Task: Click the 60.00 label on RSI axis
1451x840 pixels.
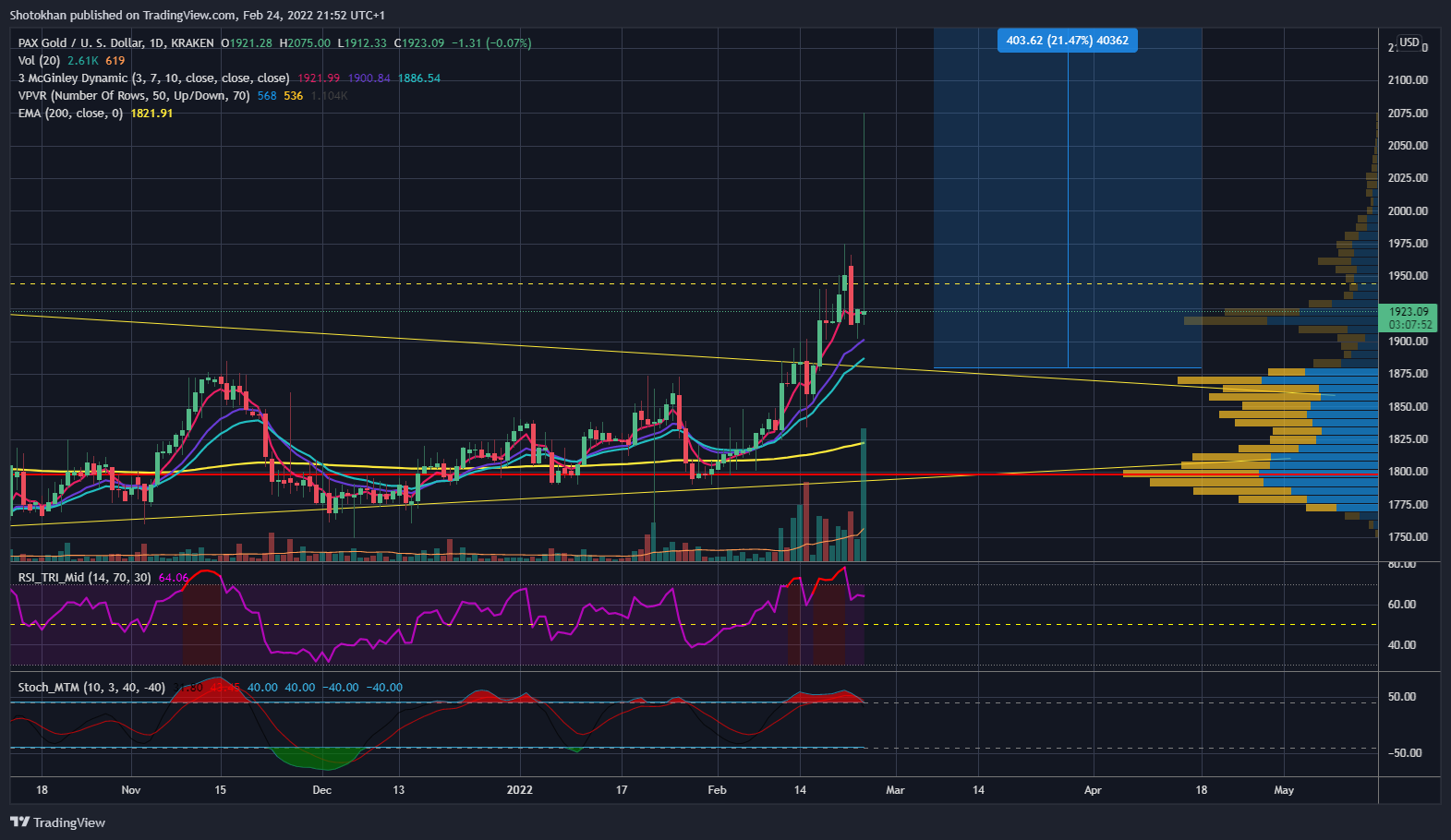Action: point(1402,605)
